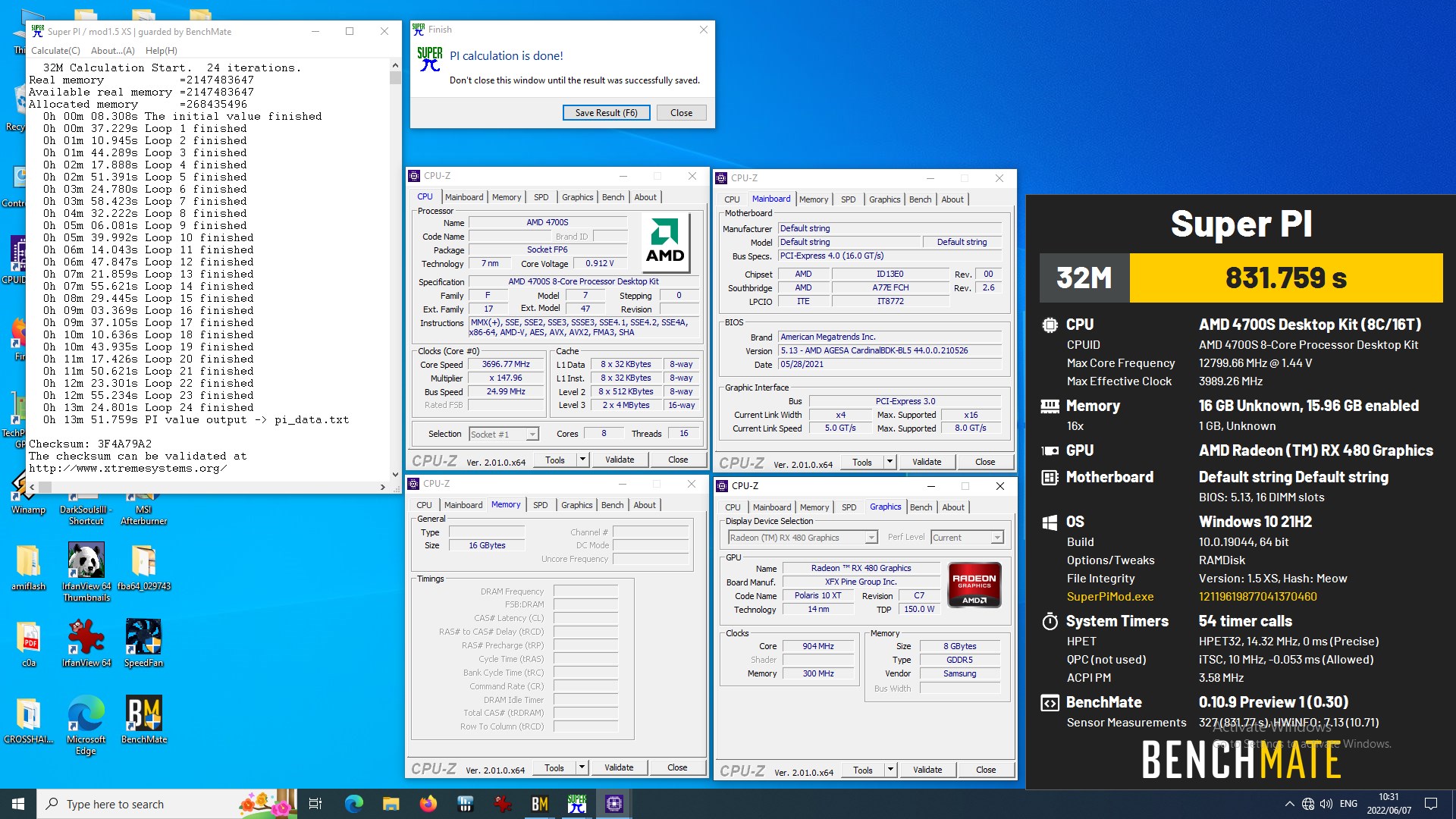Click the taskbar clock showing 10:31

[1389, 804]
